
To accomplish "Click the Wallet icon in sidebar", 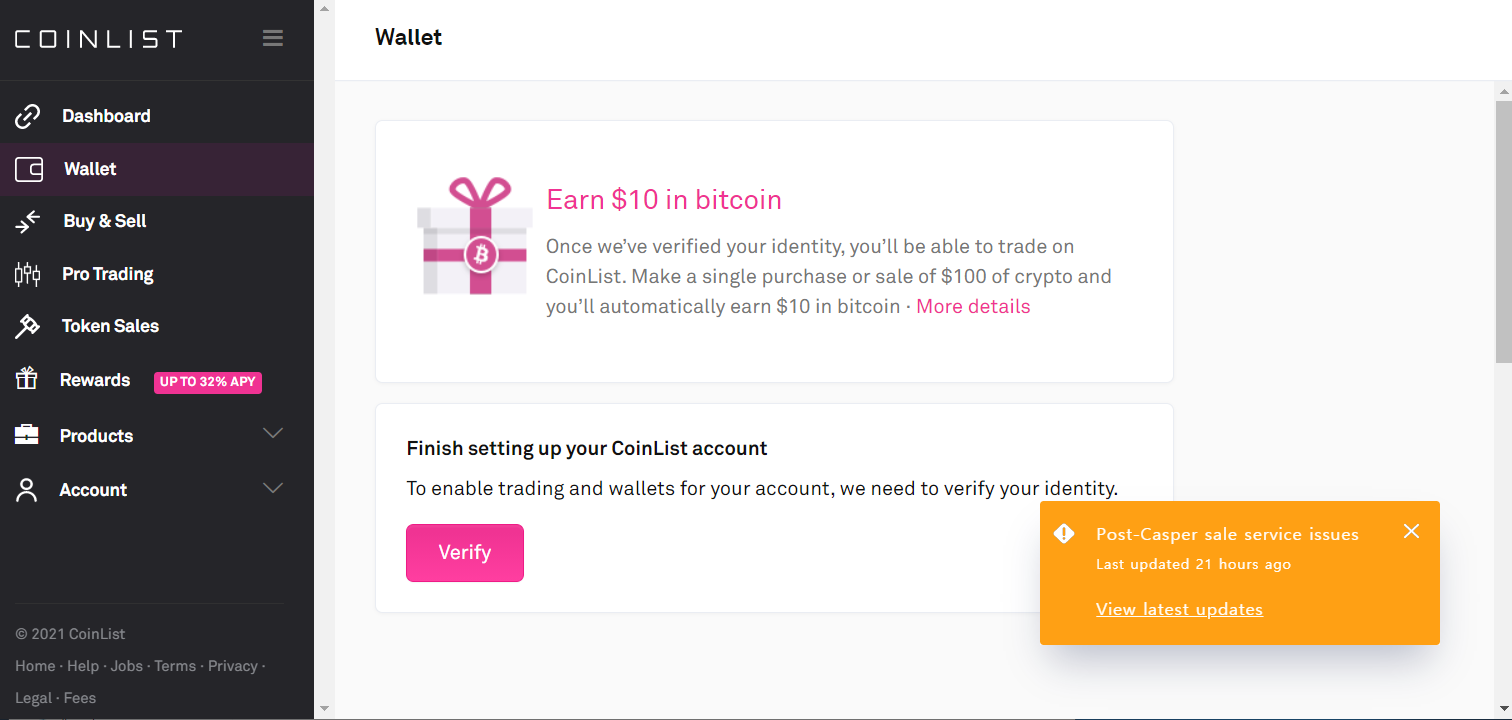I will (x=29, y=169).
